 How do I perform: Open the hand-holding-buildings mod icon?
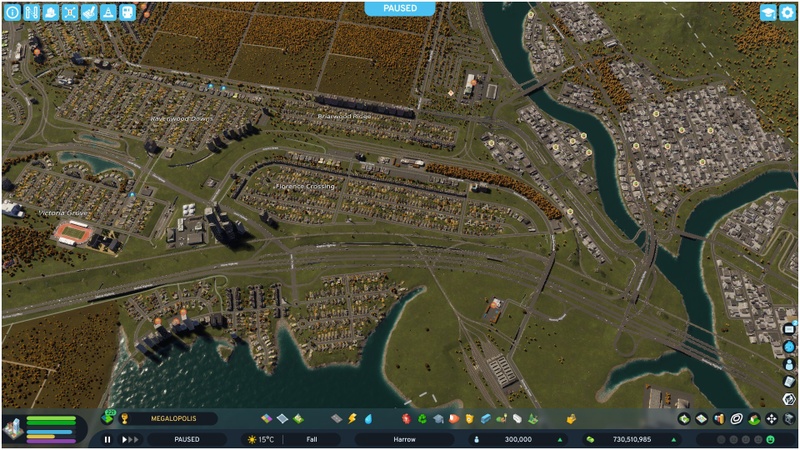51,12
